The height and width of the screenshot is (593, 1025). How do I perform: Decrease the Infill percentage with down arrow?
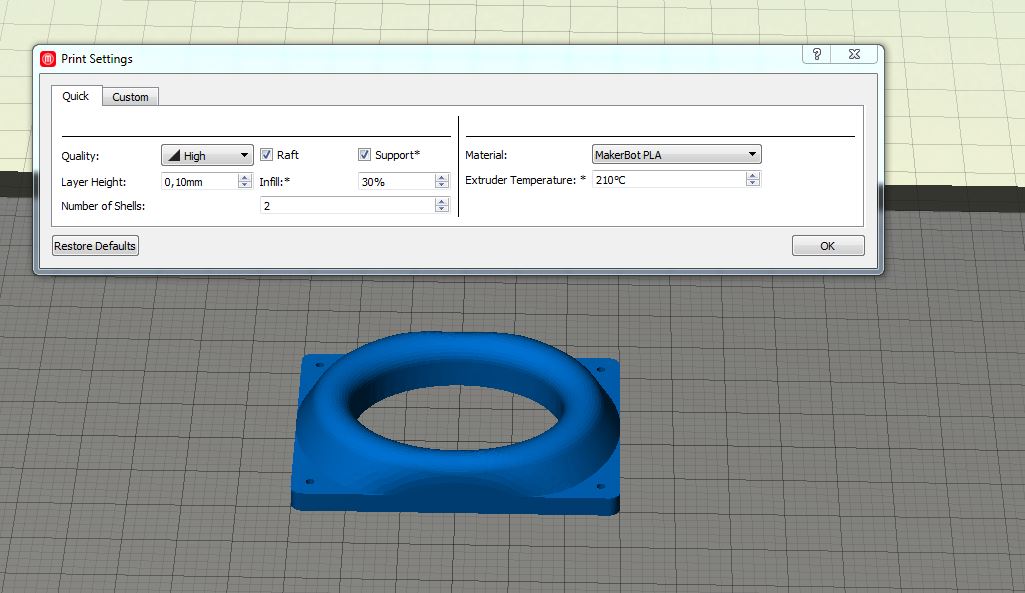point(442,185)
